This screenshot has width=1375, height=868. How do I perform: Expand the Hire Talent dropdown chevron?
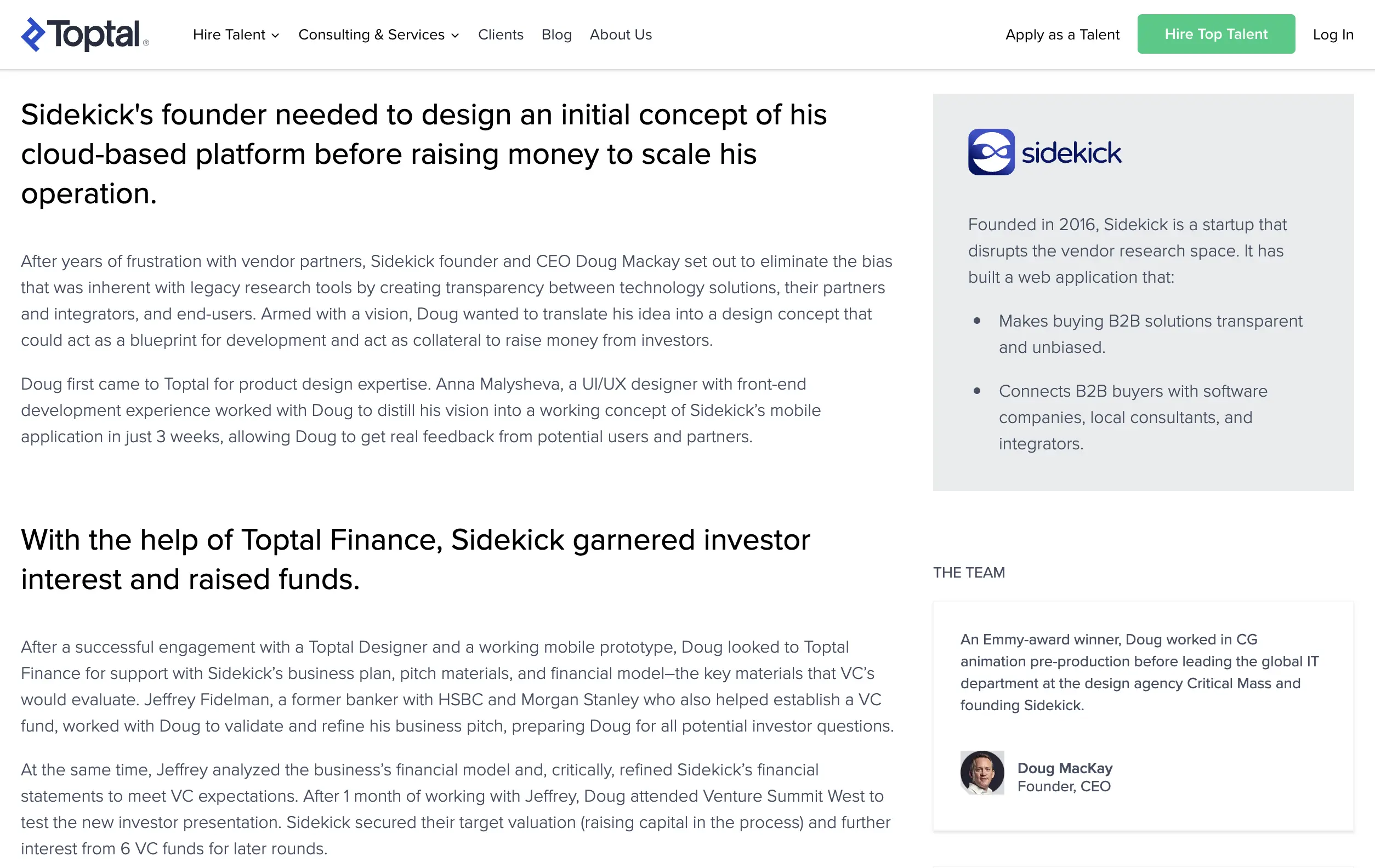pyautogui.click(x=276, y=36)
